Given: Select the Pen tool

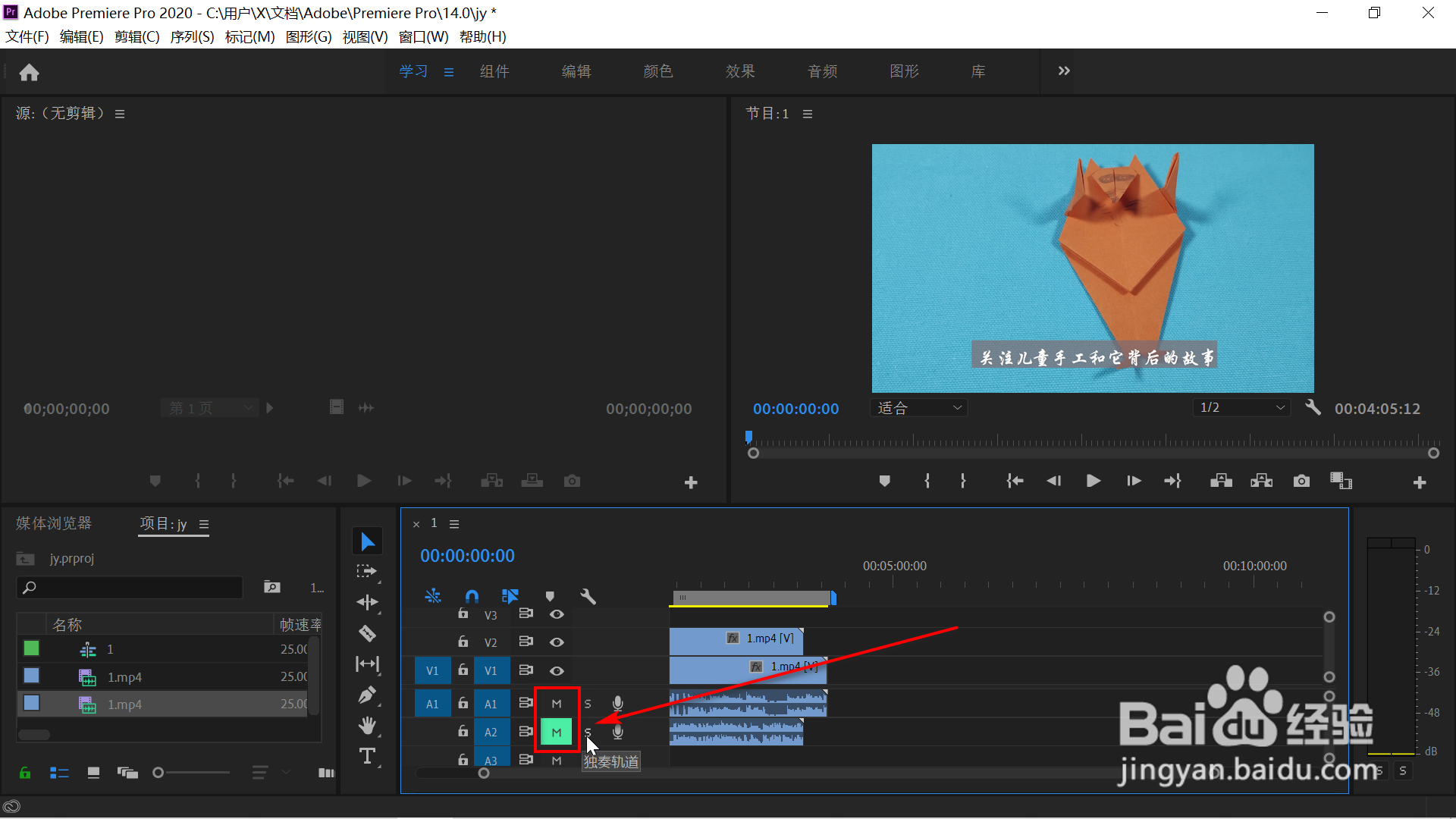Looking at the screenshot, I should click(368, 695).
